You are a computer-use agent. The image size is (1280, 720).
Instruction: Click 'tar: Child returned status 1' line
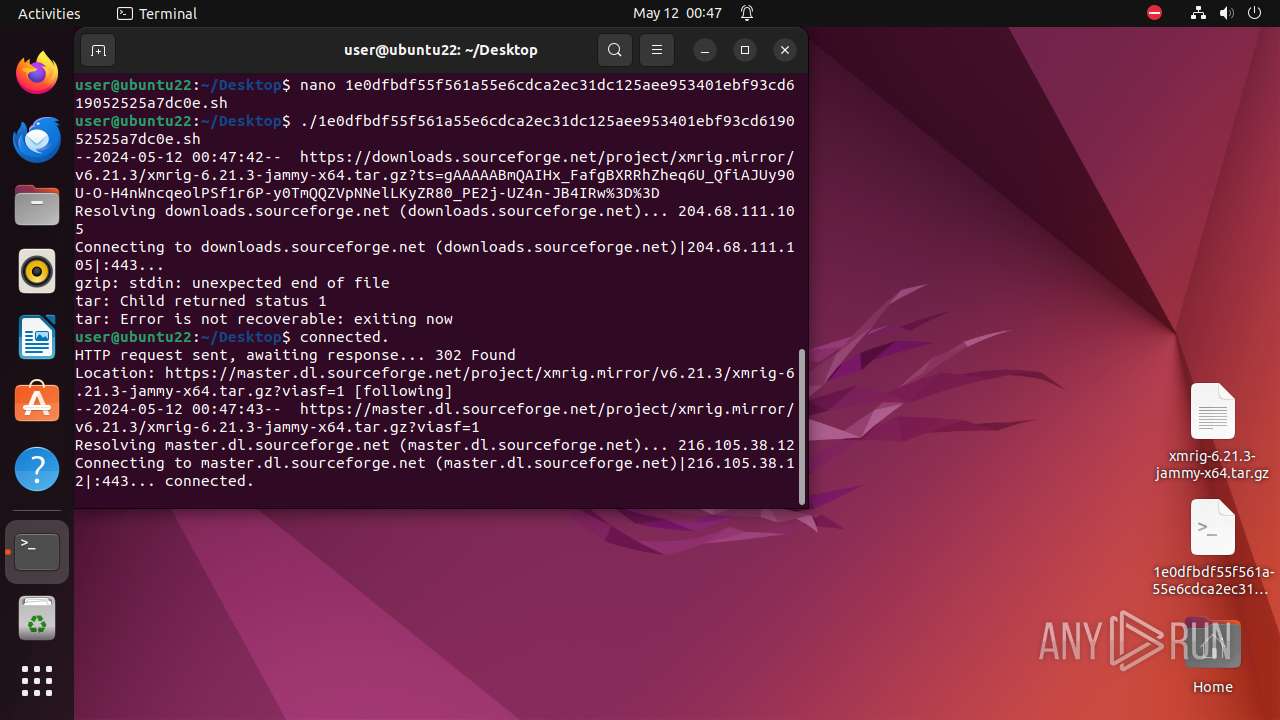click(x=201, y=301)
